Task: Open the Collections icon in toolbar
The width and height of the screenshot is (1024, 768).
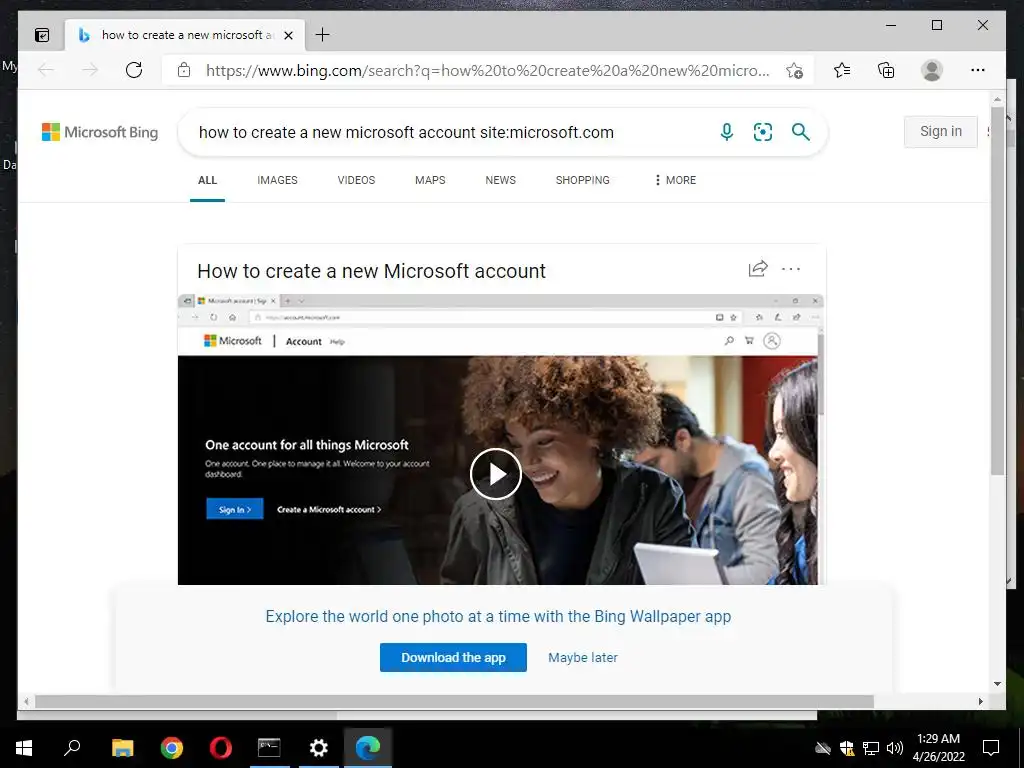Action: [x=886, y=70]
